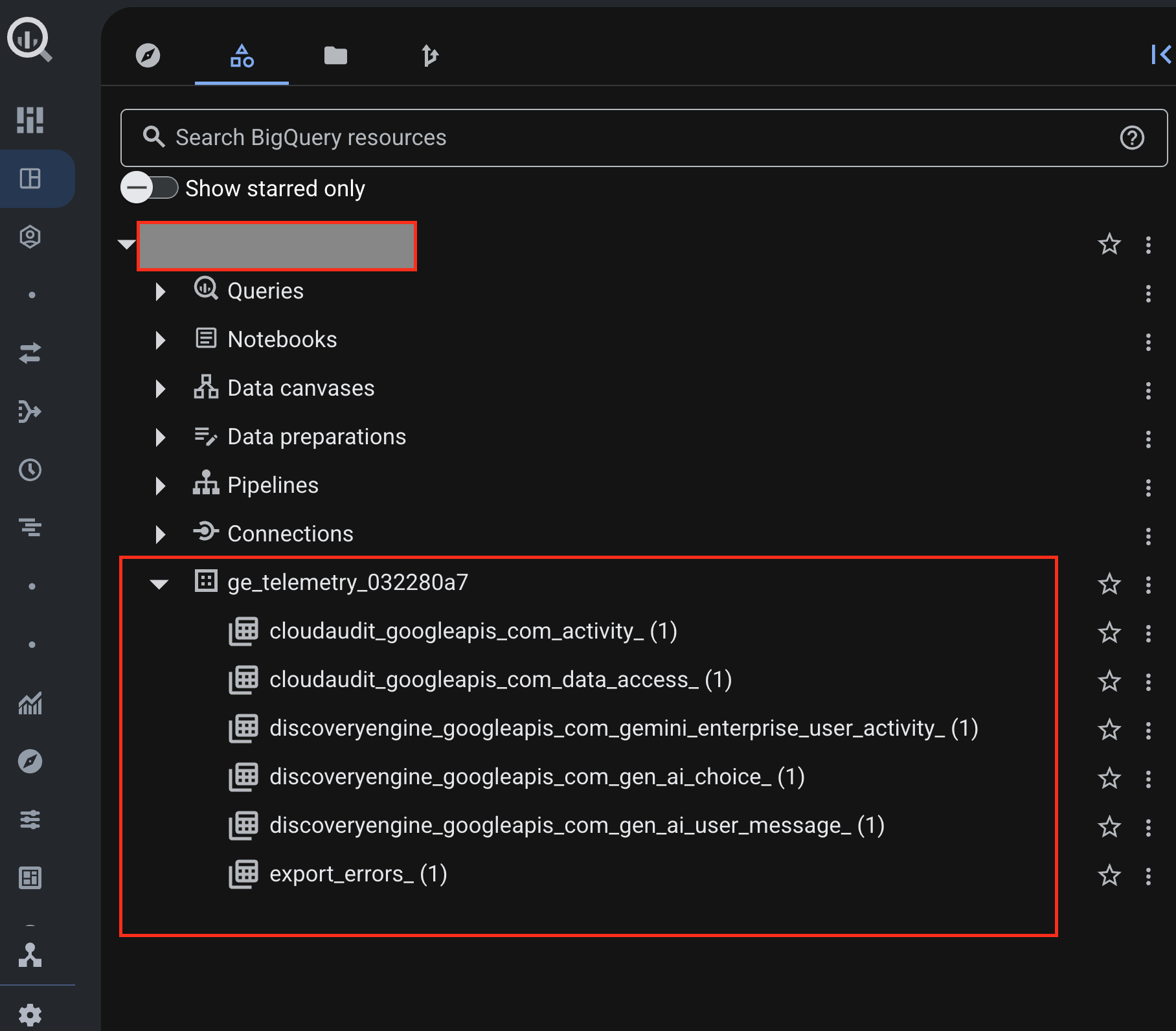
Task: Open discoveryengine gen_ai_choice_ table
Action: point(537,776)
